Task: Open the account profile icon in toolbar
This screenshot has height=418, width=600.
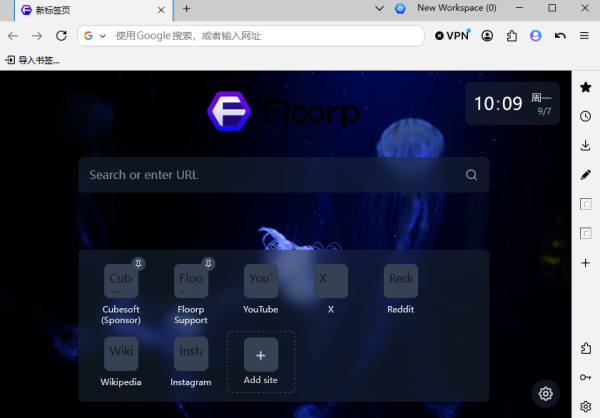Action: (x=487, y=36)
